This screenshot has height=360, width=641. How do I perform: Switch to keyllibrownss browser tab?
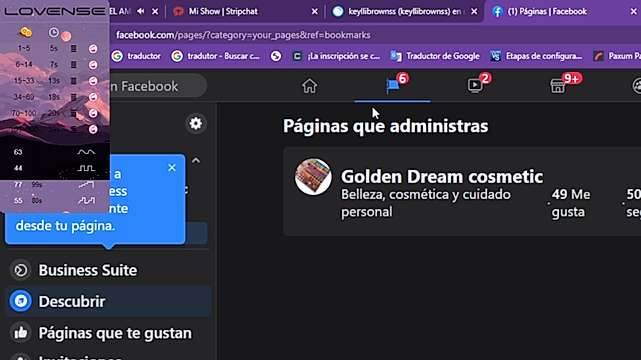click(404, 11)
